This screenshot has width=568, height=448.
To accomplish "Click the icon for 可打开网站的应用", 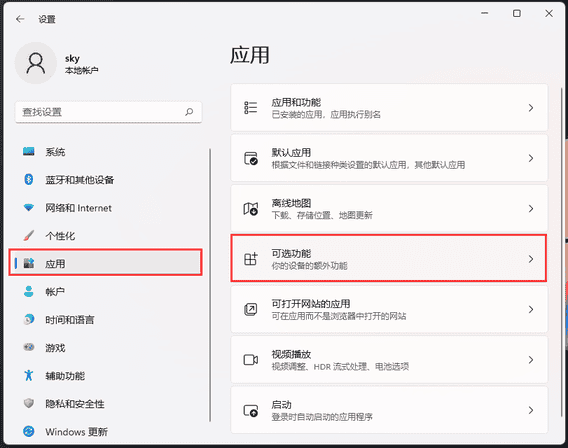I will pyautogui.click(x=251, y=309).
